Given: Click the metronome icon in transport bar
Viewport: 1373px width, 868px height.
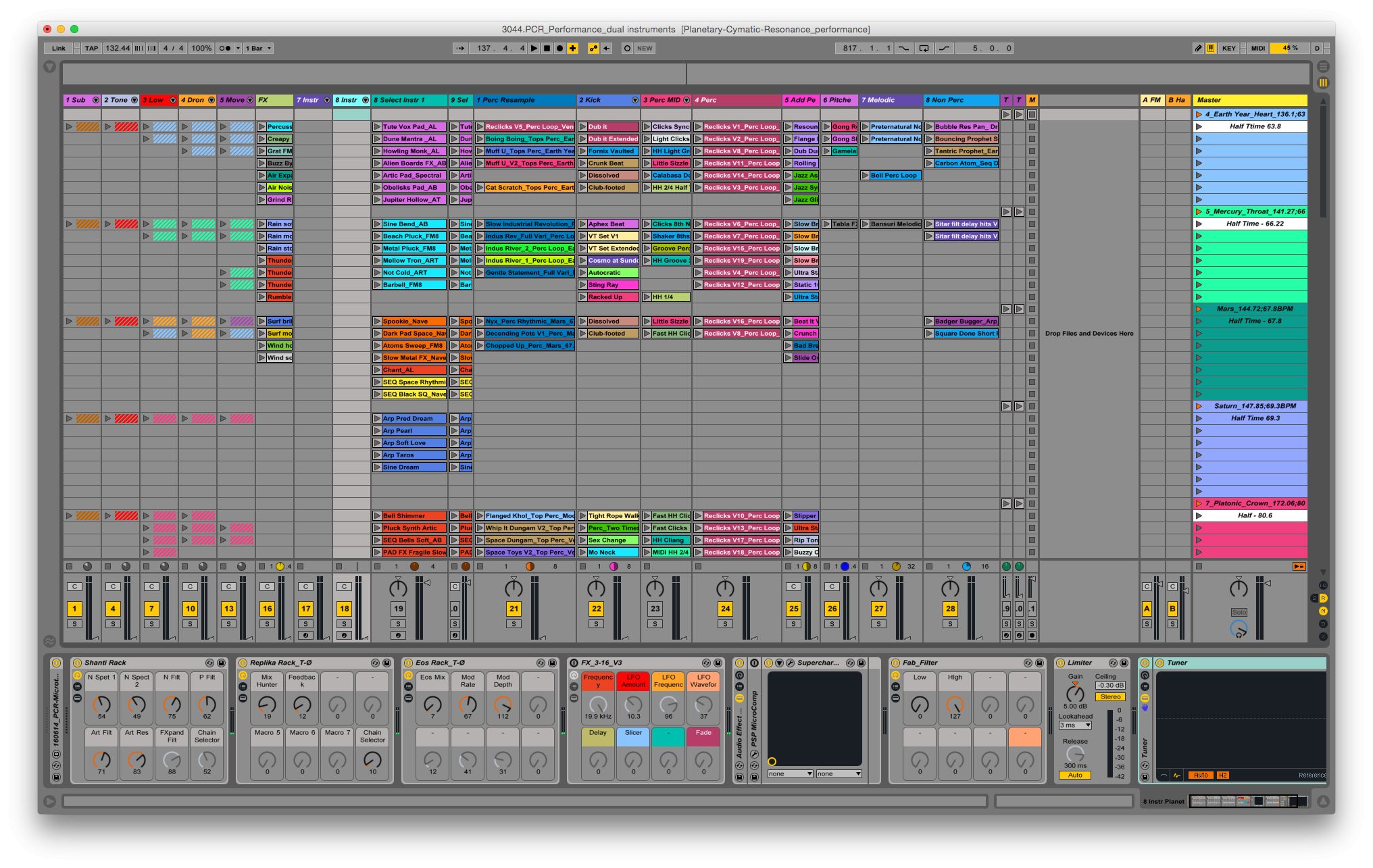Looking at the screenshot, I should 223,49.
